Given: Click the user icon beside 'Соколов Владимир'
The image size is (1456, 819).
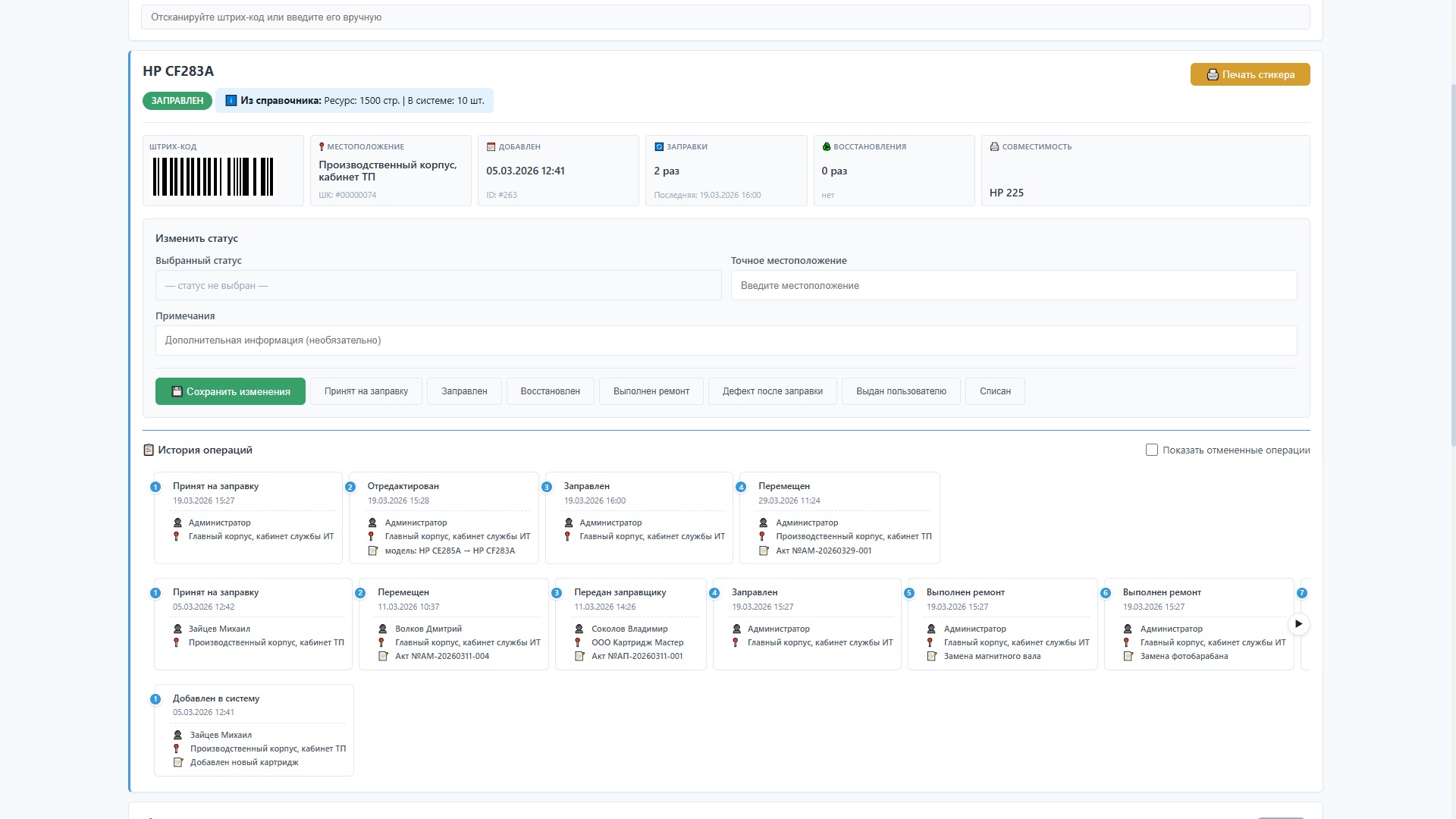Looking at the screenshot, I should [579, 629].
